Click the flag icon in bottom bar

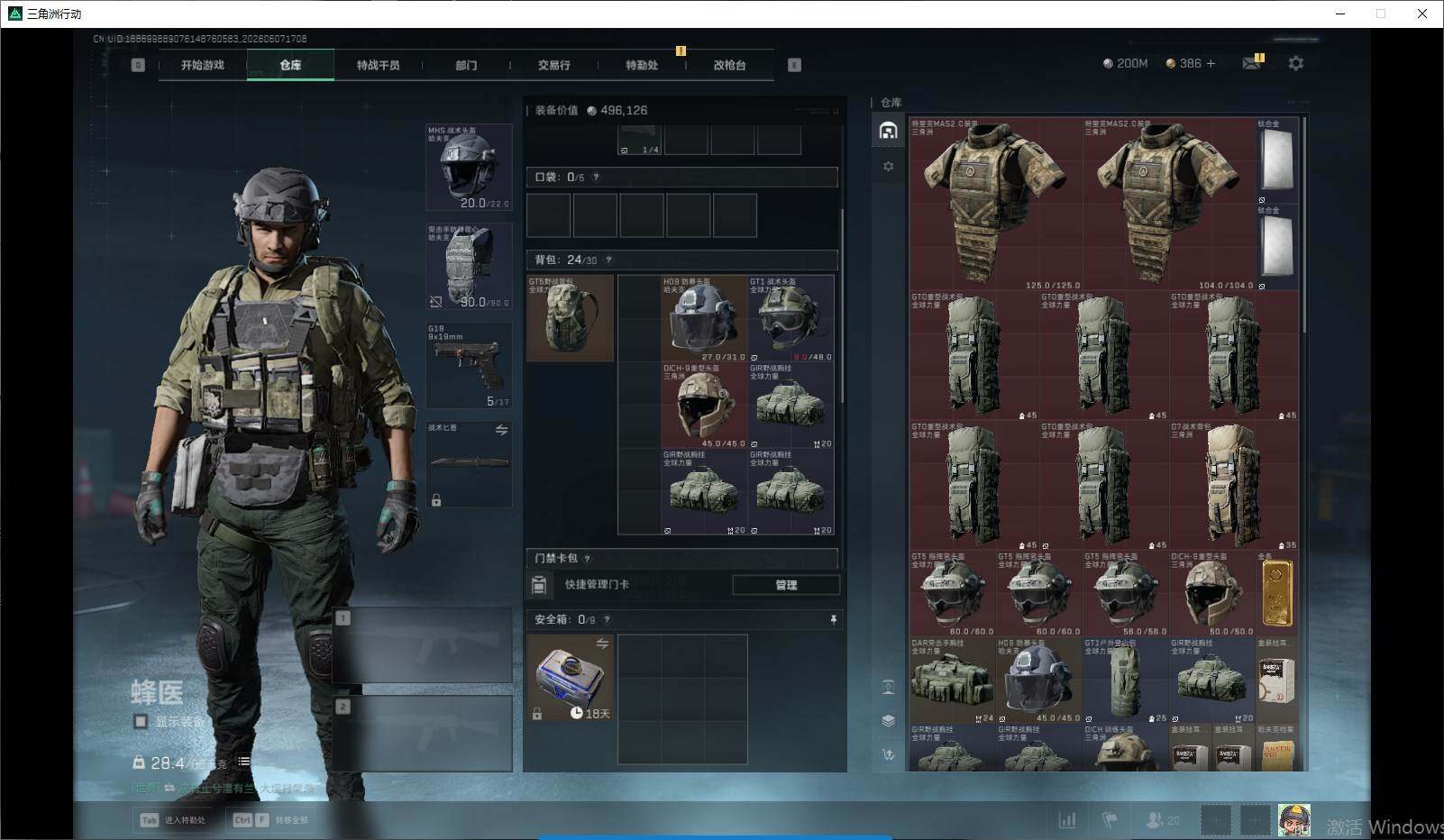1110,820
